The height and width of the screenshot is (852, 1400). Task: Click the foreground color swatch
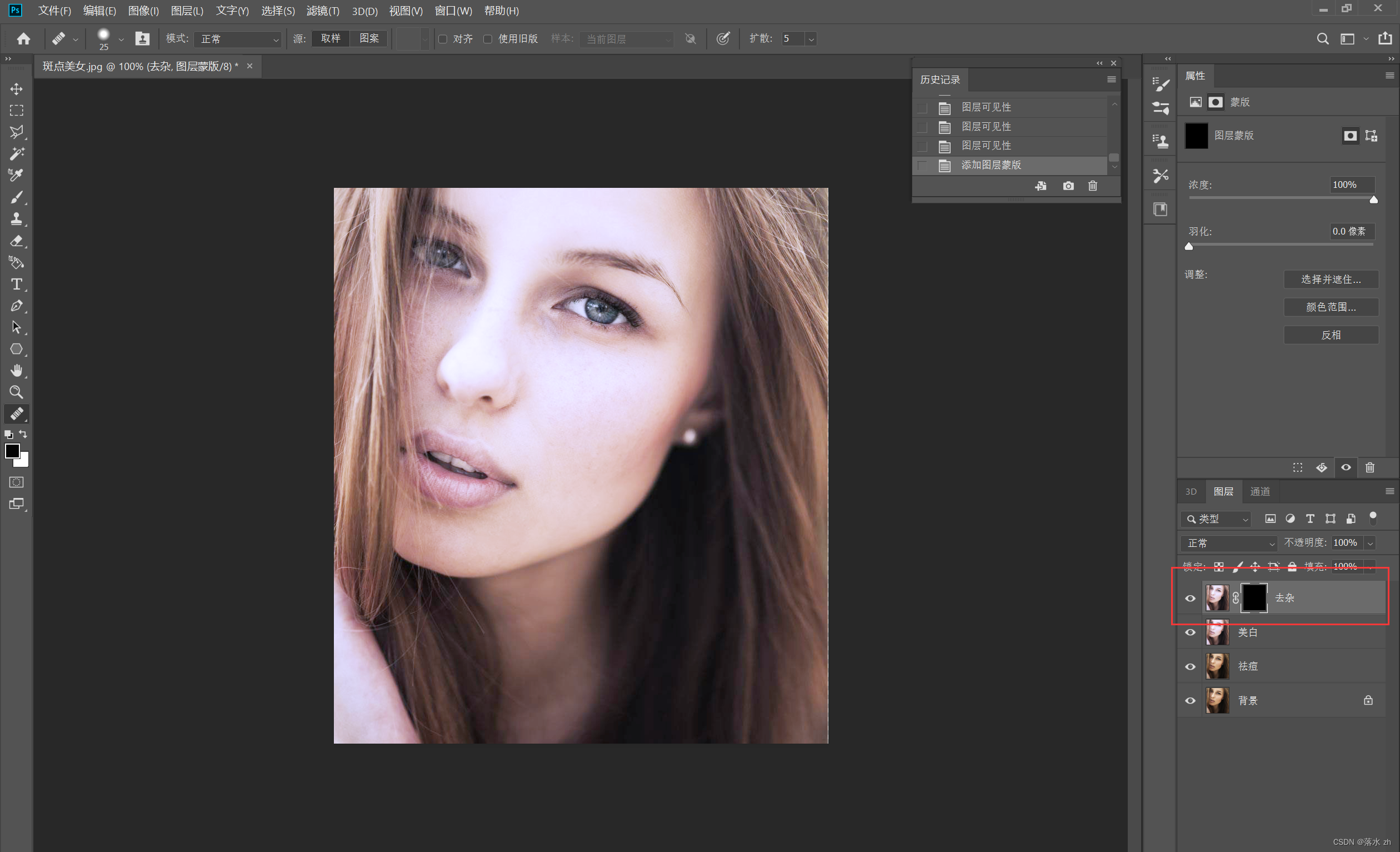point(12,451)
